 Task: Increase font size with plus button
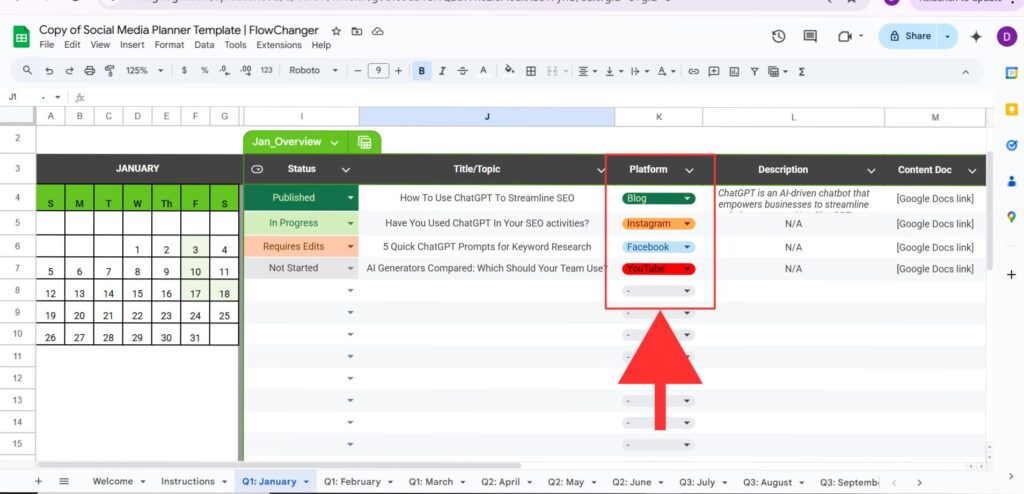pos(398,71)
